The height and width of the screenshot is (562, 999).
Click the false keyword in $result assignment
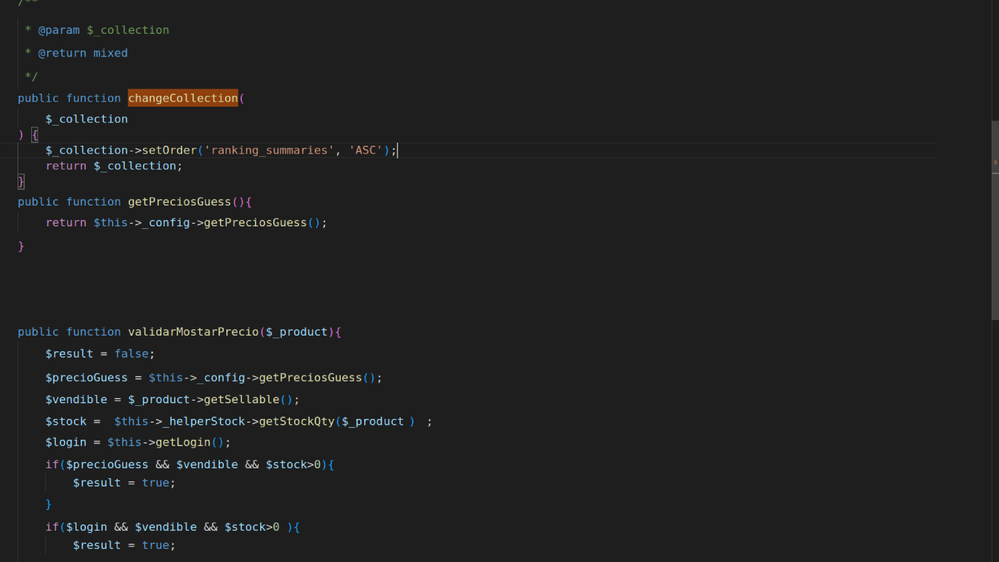pyautogui.click(x=131, y=354)
